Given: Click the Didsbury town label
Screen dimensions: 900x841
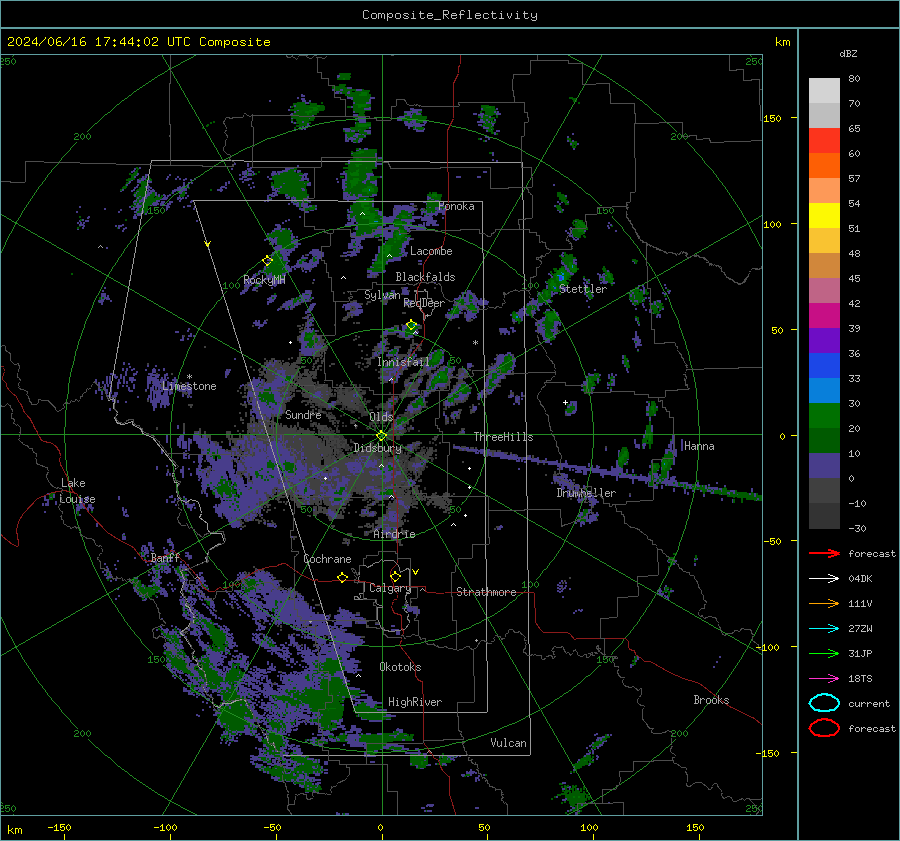Looking at the screenshot, I should pos(377,448).
